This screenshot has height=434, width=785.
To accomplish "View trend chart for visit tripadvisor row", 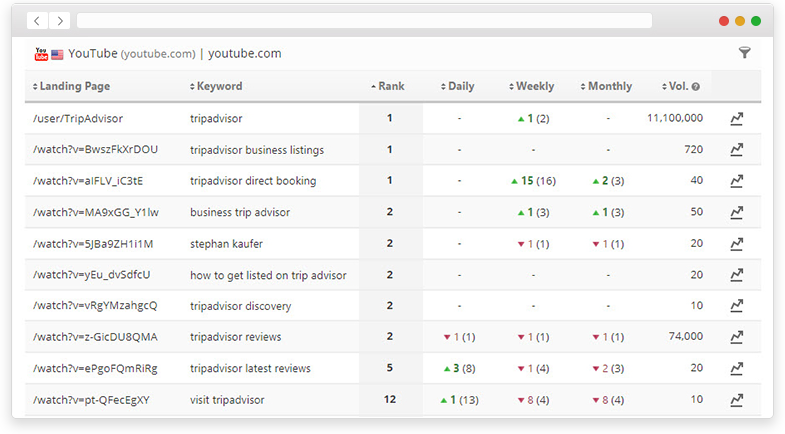I will (737, 400).
